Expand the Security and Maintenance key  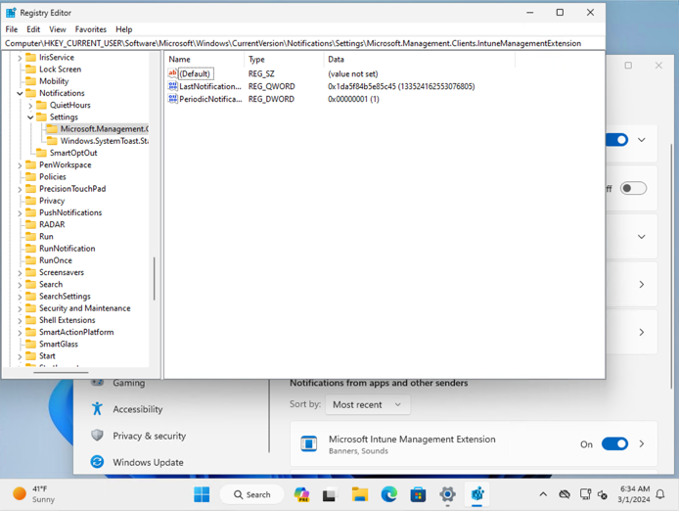(20, 309)
